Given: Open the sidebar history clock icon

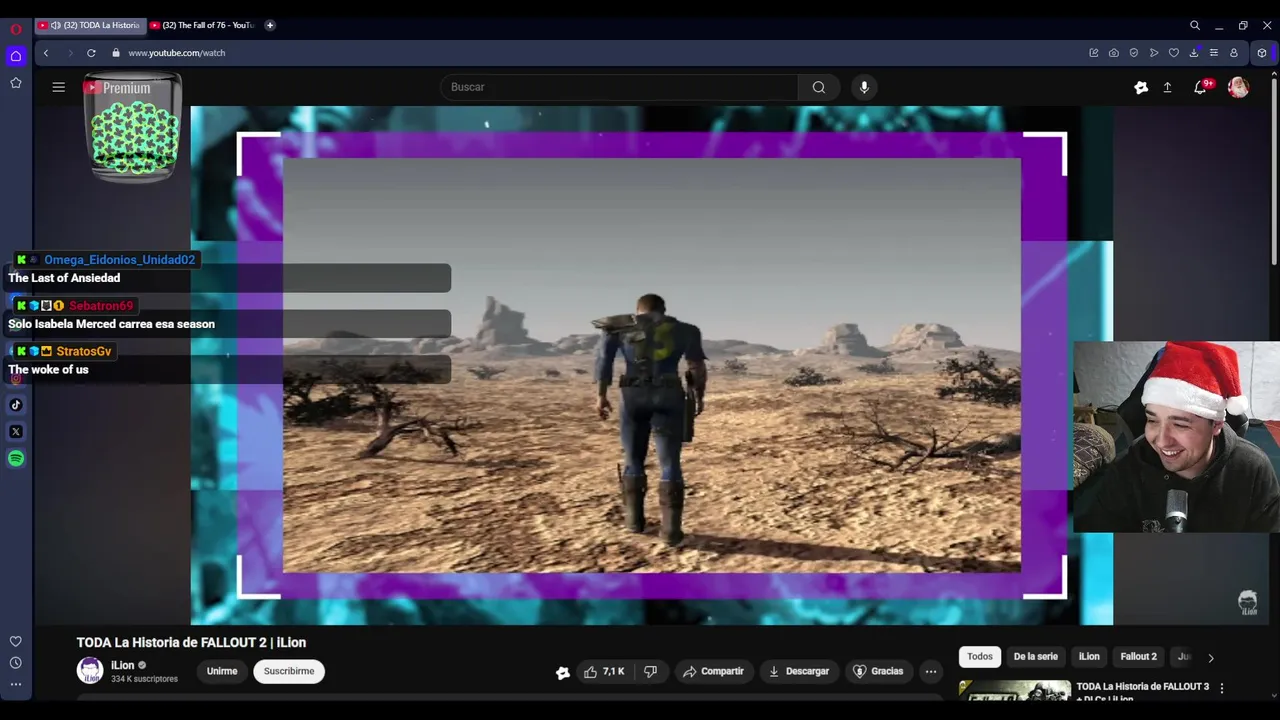Looking at the screenshot, I should click(x=16, y=663).
